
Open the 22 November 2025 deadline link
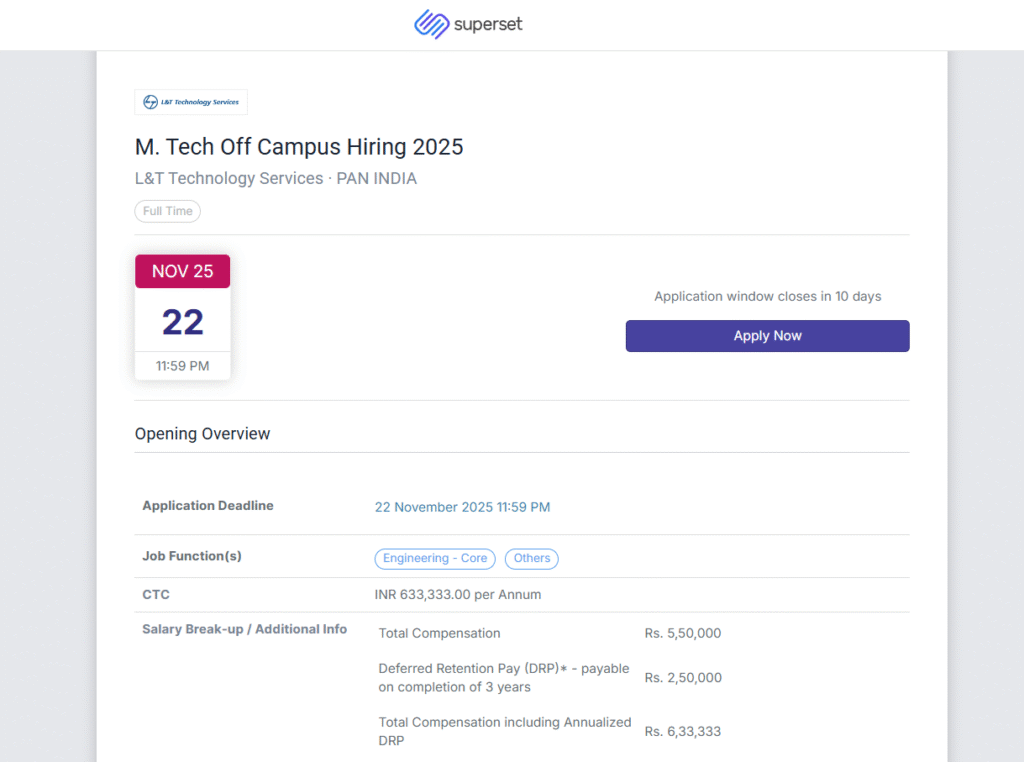(462, 507)
